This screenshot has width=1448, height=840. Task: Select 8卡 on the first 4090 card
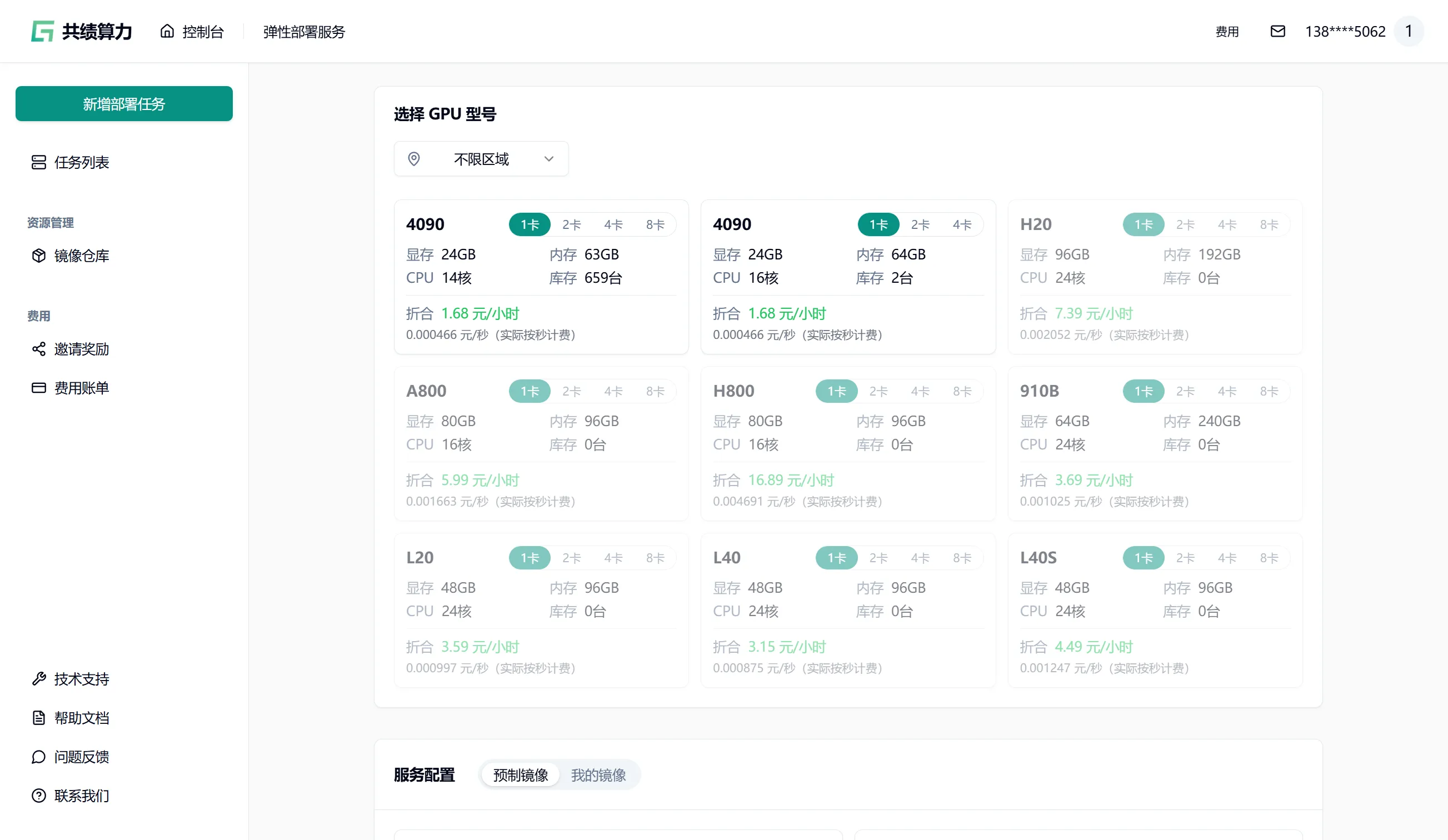click(x=655, y=224)
